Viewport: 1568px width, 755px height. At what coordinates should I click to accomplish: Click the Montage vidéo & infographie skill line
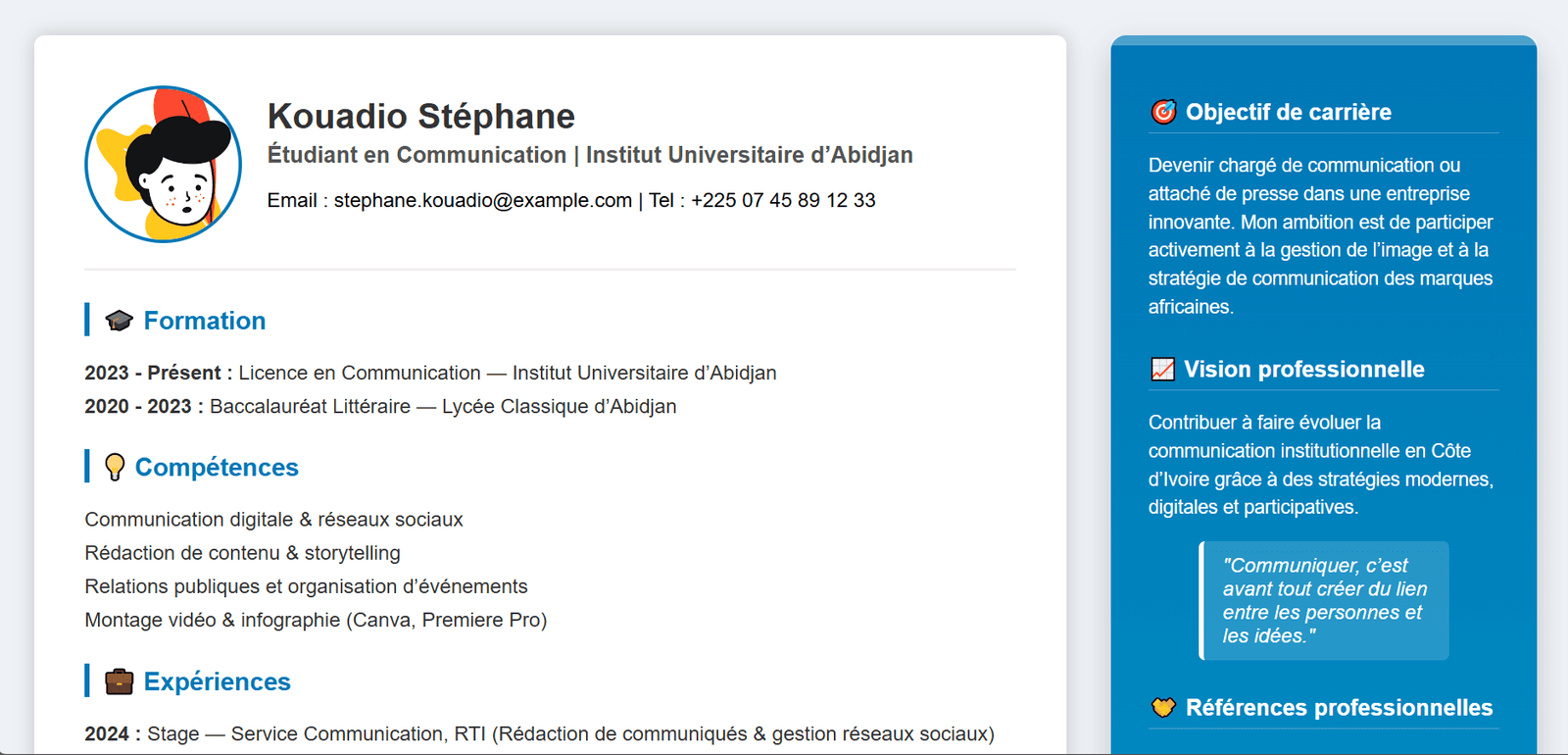(316, 620)
